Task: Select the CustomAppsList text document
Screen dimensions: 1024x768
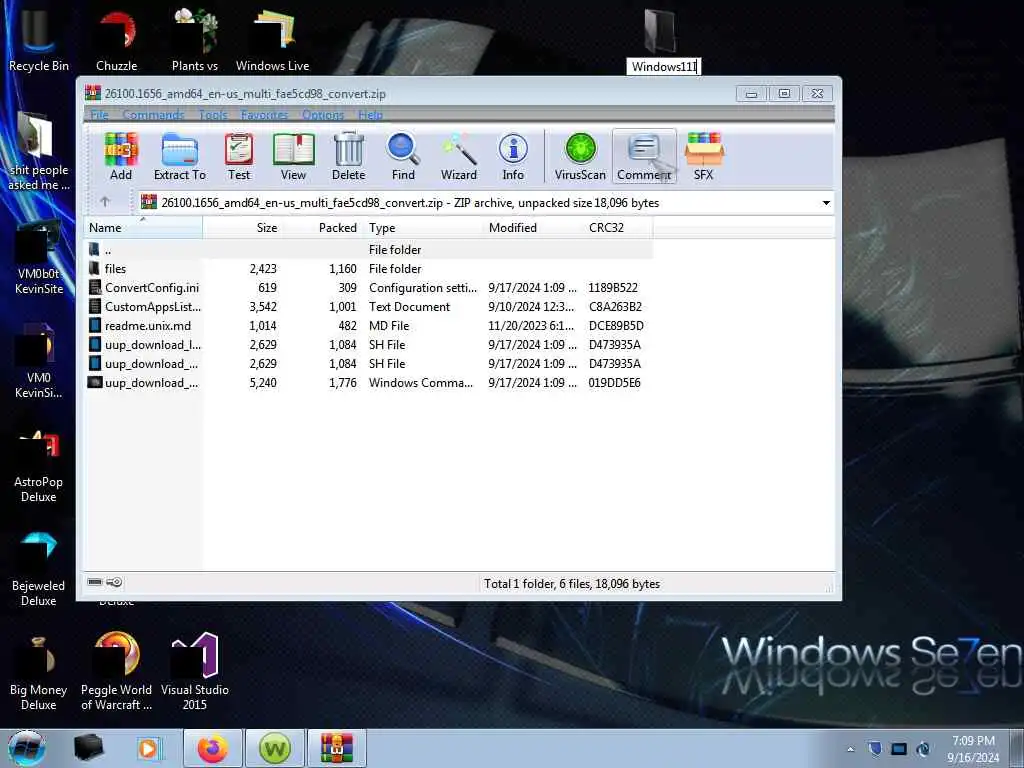Action: tap(369, 306)
